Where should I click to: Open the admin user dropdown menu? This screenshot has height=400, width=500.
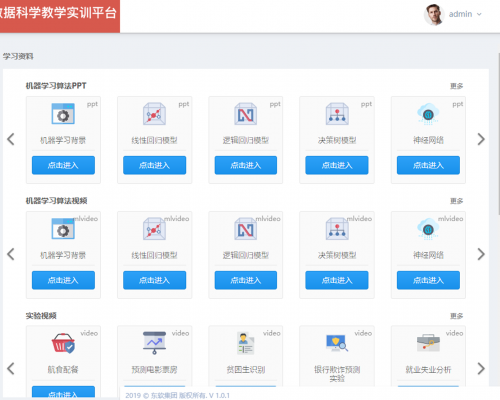(465, 14)
